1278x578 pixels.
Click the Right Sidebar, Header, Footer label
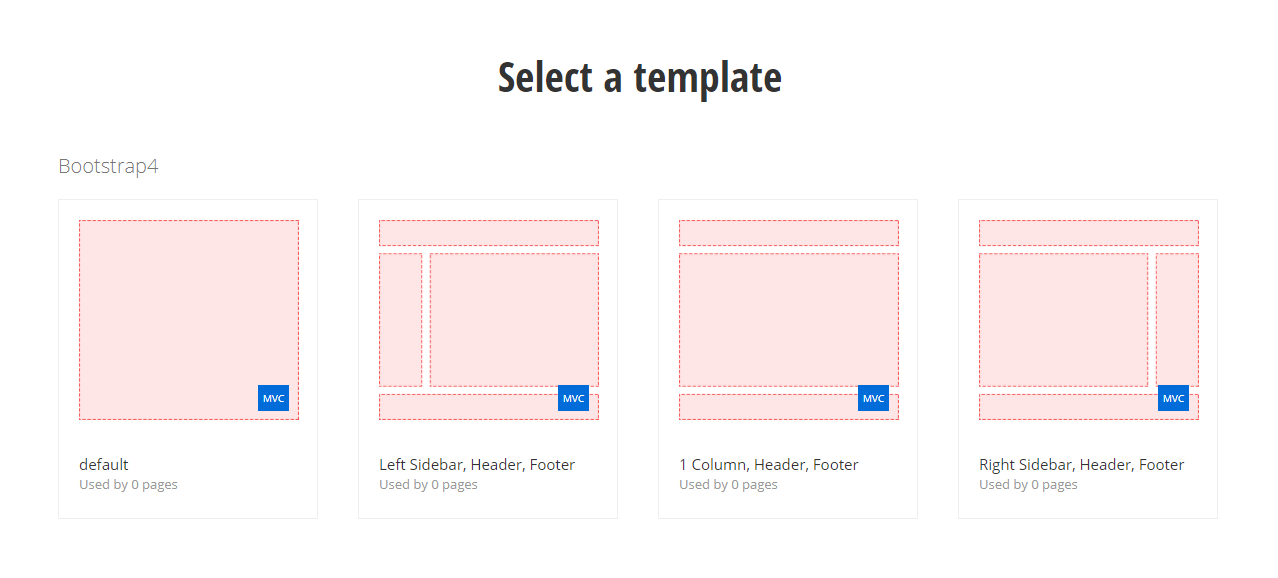tap(1082, 464)
